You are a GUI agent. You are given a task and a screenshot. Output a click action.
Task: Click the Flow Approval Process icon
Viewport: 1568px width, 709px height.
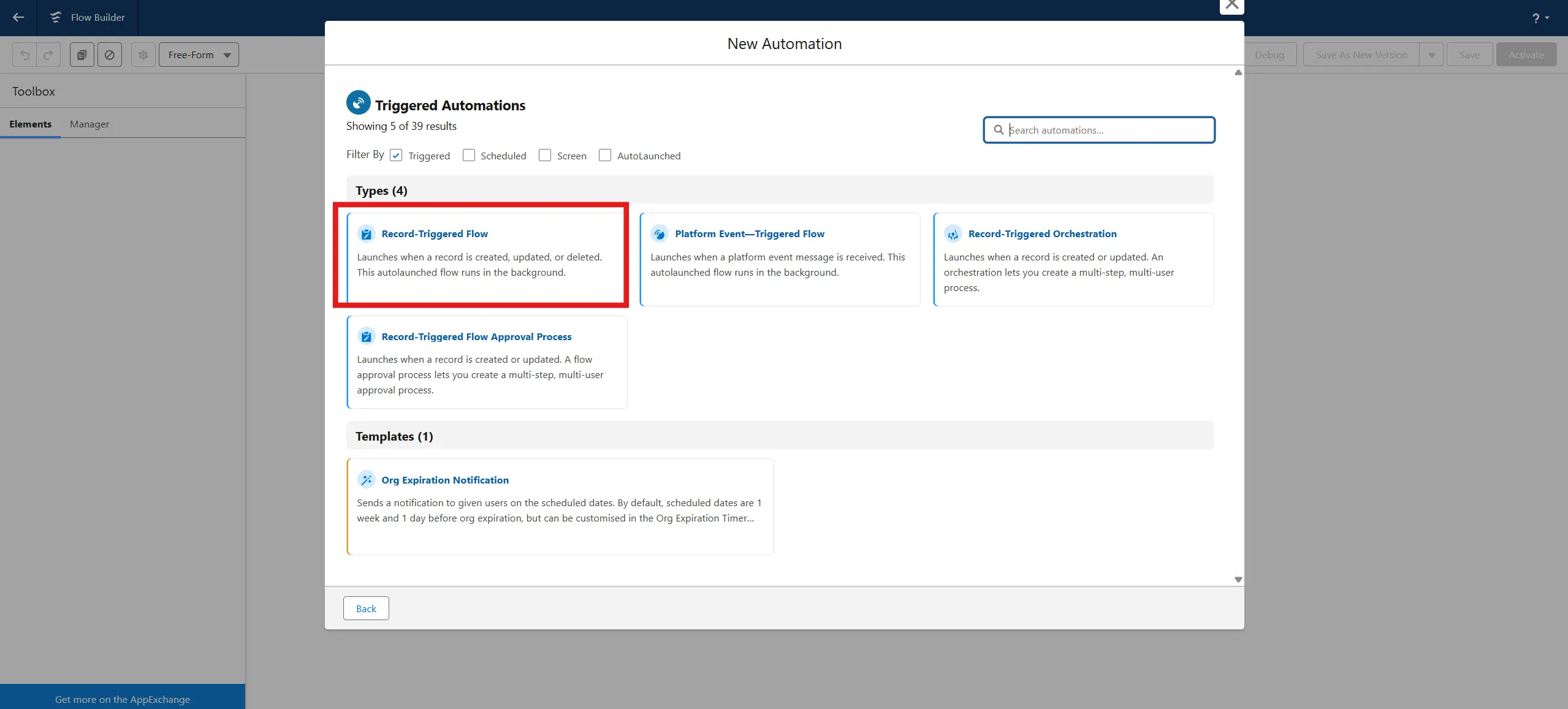click(366, 336)
